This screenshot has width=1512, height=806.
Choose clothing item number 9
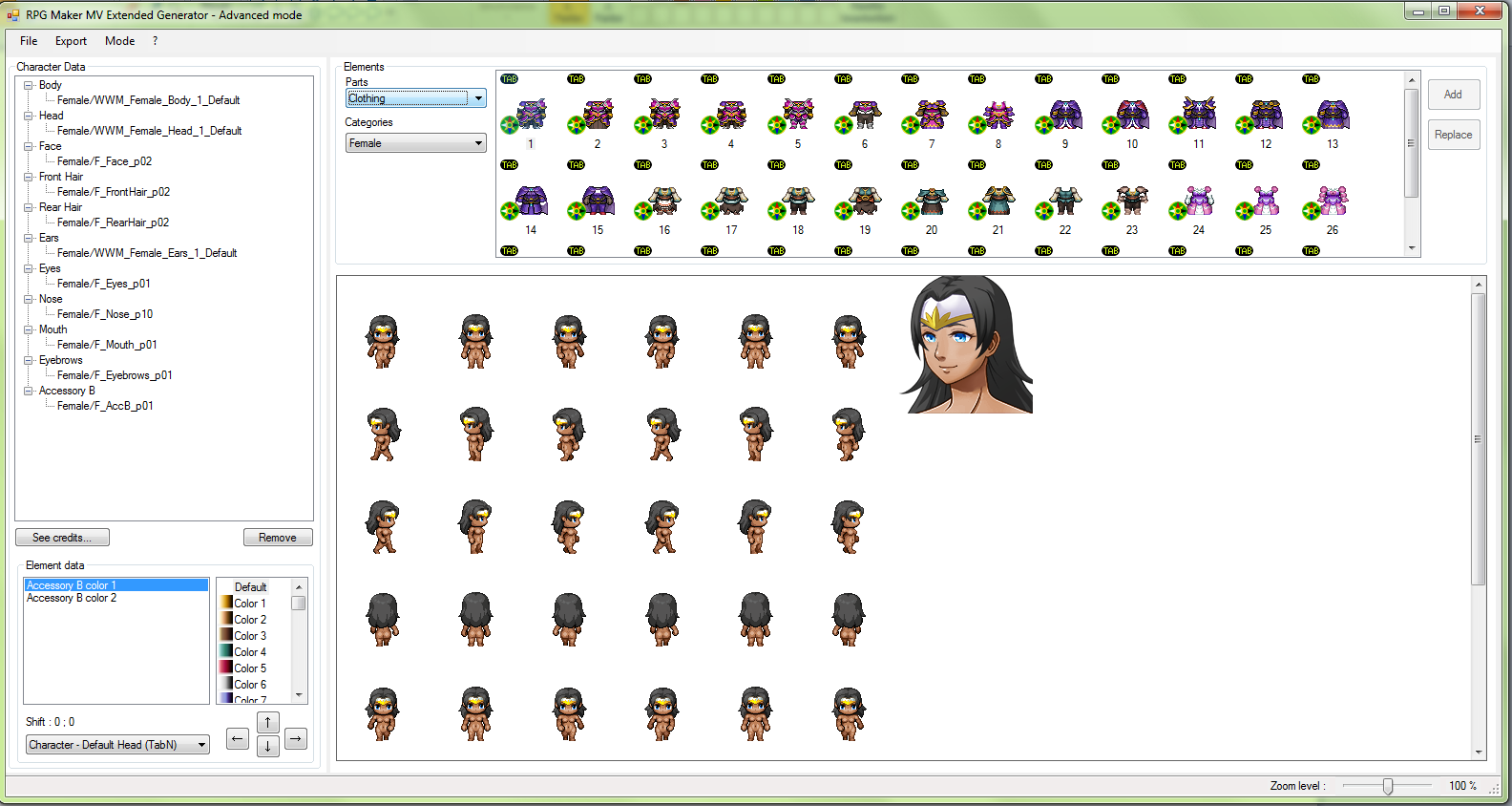(1065, 116)
